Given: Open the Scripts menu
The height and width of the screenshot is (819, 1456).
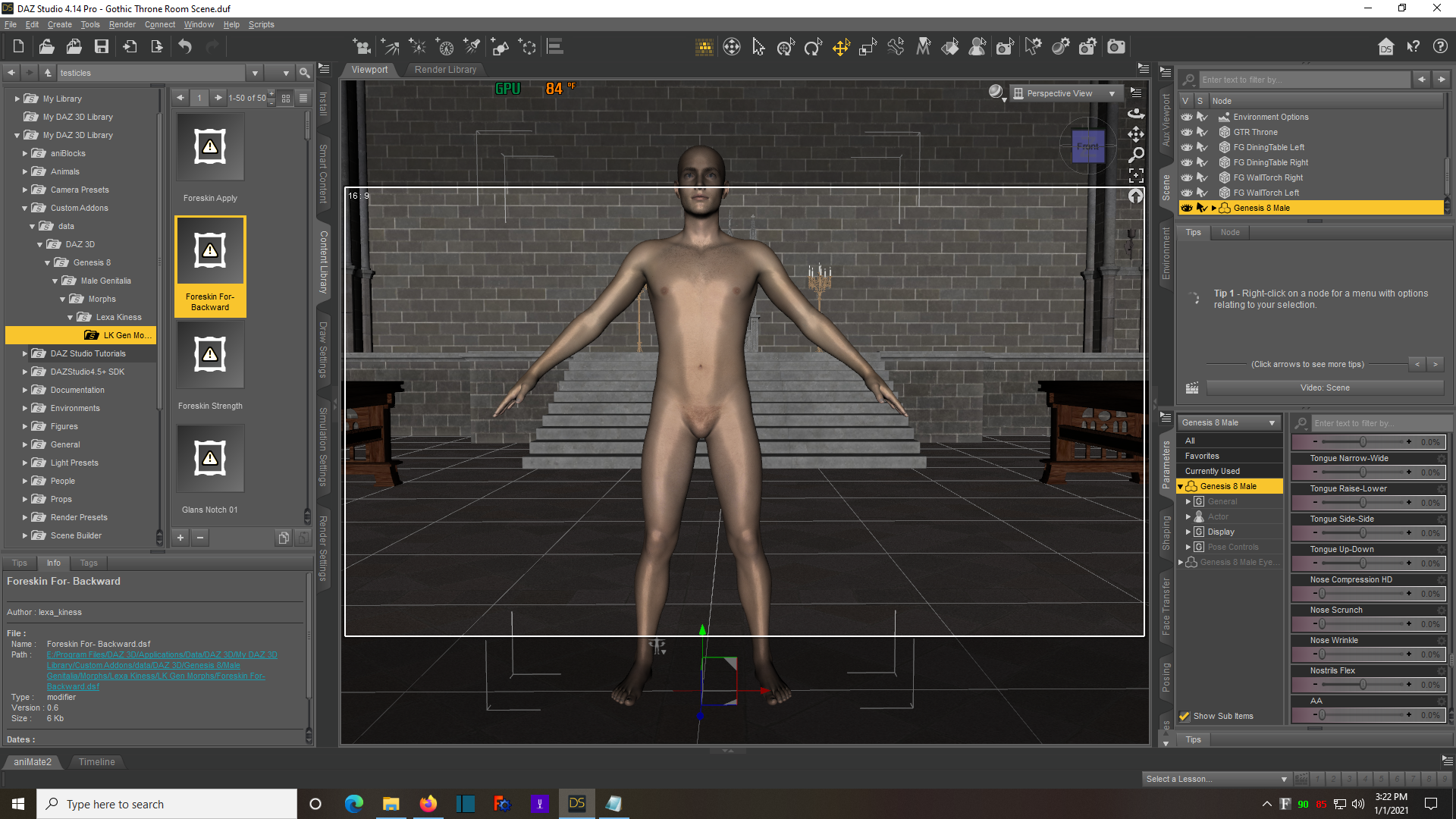Looking at the screenshot, I should point(262,25).
